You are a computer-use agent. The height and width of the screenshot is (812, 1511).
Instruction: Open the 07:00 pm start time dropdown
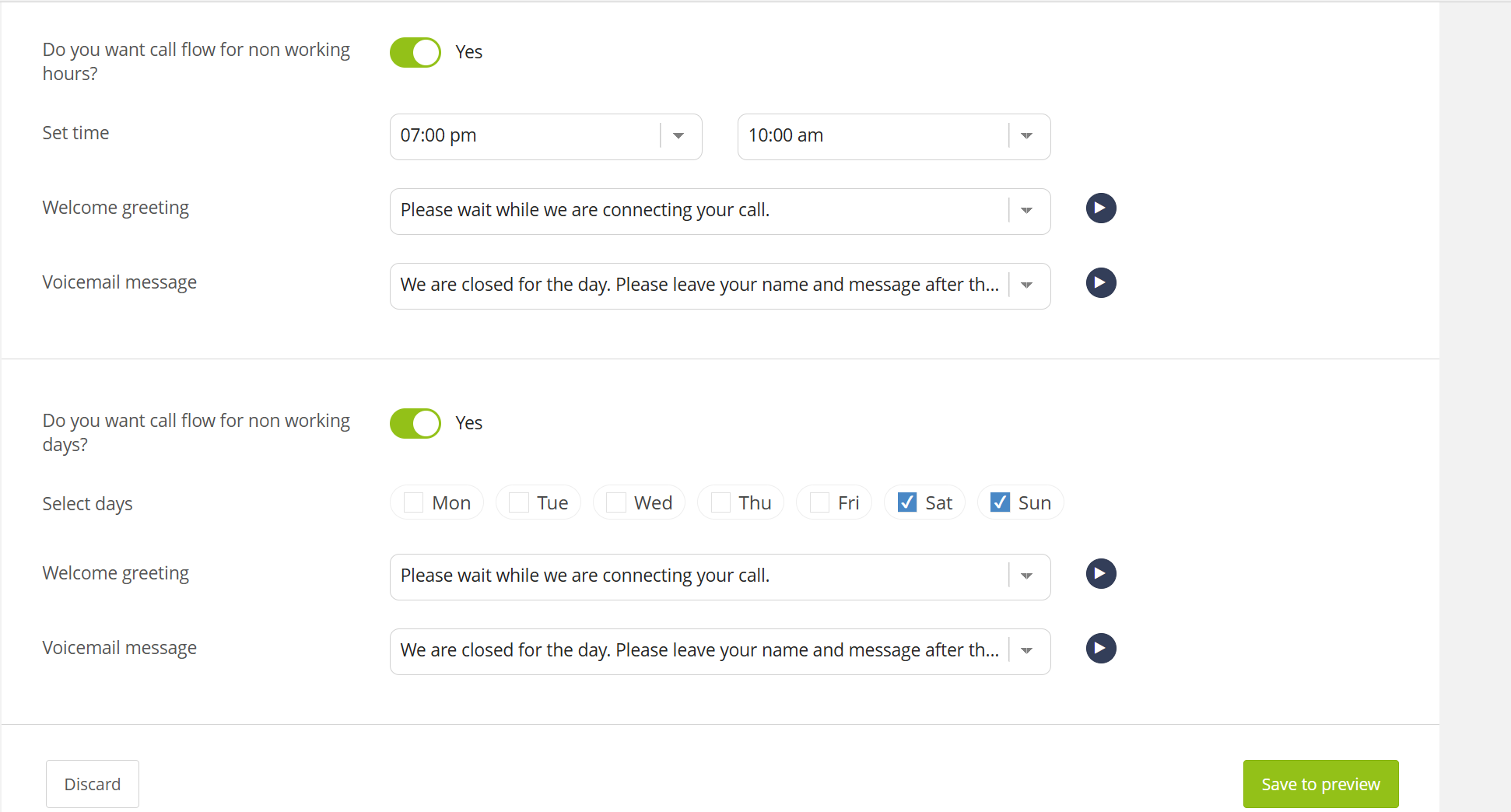pyautogui.click(x=678, y=136)
